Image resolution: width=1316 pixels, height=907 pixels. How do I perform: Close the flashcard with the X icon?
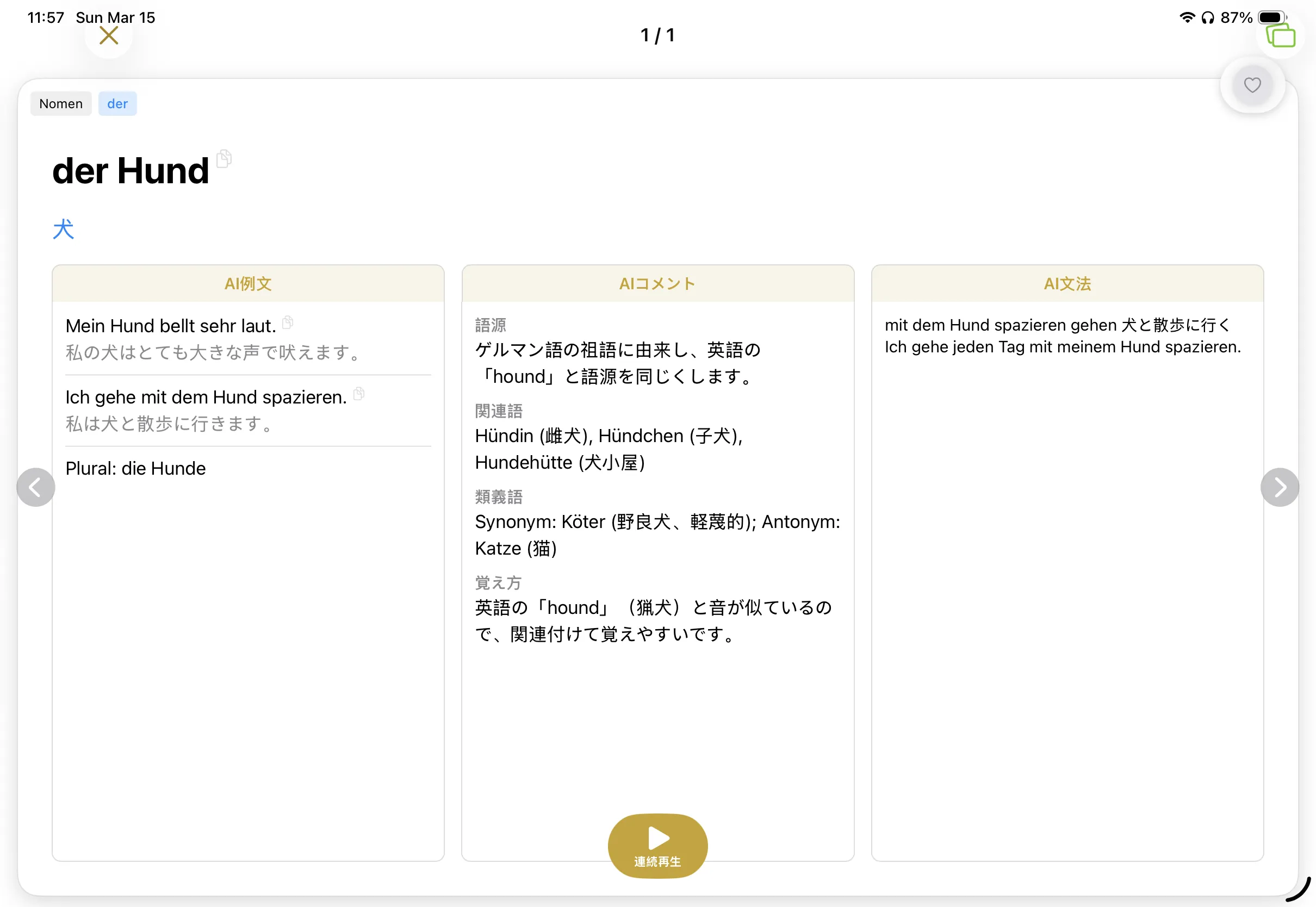click(109, 36)
